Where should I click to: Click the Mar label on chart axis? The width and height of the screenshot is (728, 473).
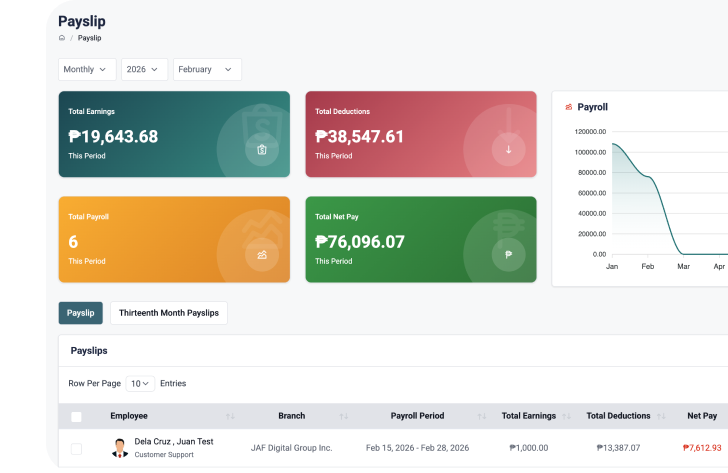683,266
